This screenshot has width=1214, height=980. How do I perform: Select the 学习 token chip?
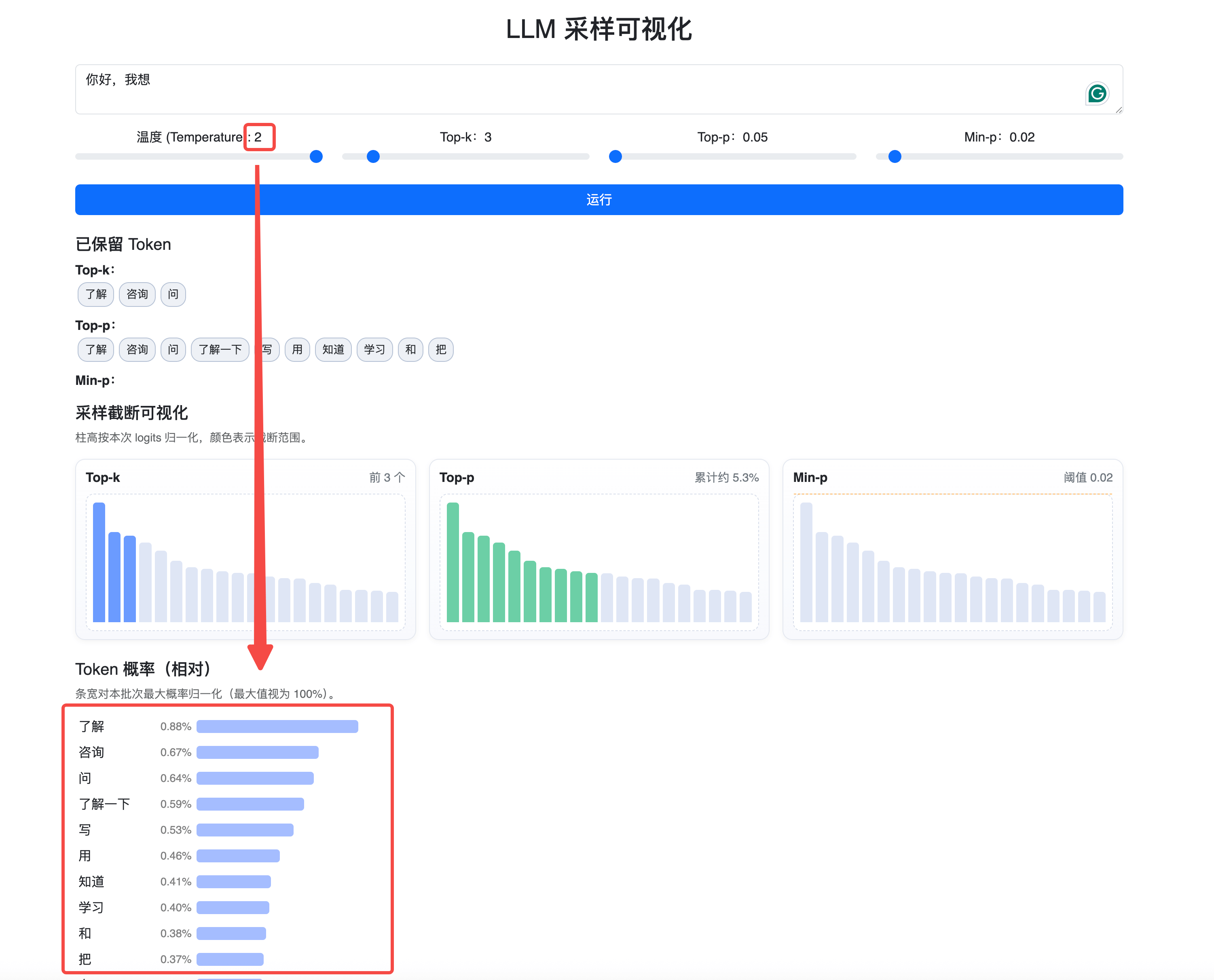pyautogui.click(x=374, y=349)
